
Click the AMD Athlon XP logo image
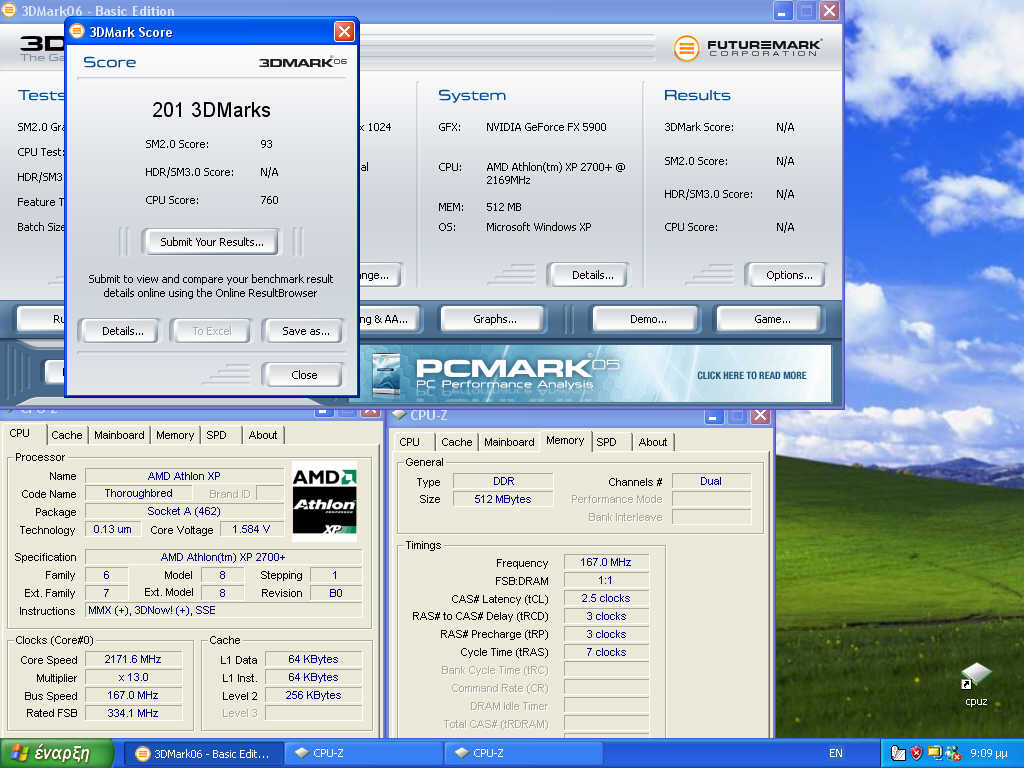(324, 502)
